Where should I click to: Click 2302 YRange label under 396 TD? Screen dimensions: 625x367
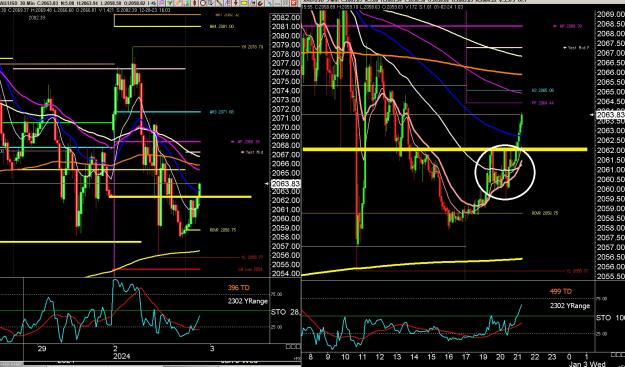click(x=248, y=301)
